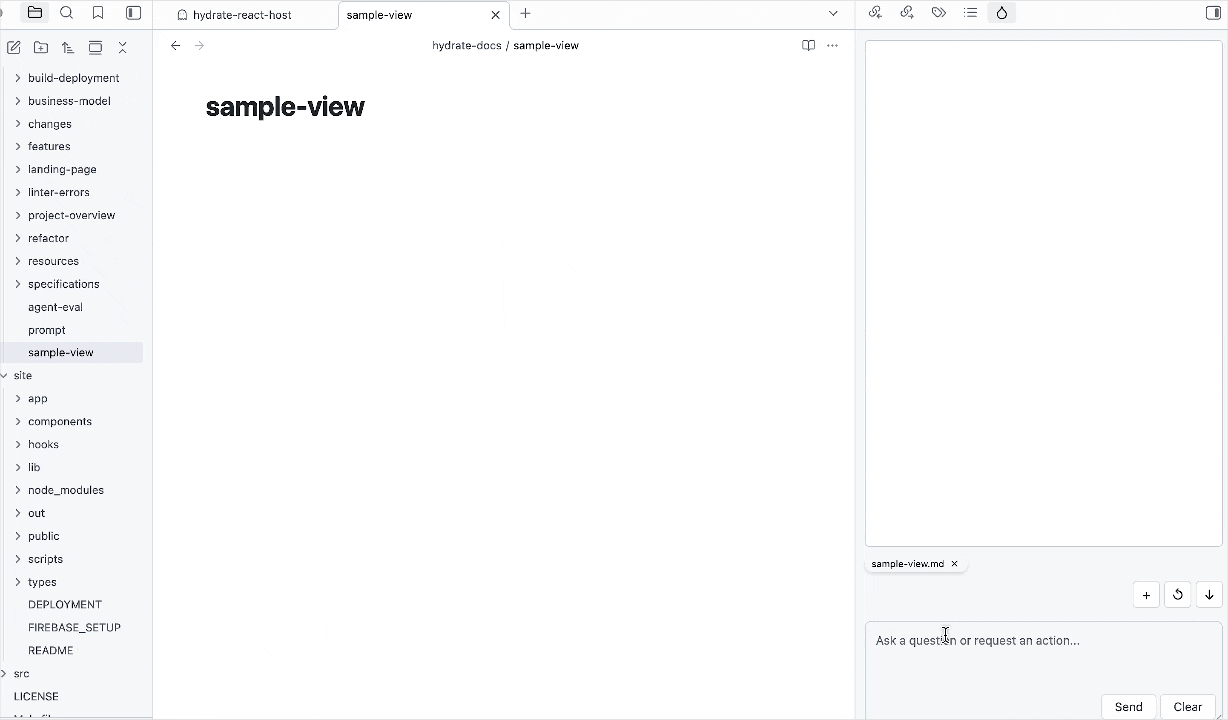The width and height of the screenshot is (1228, 720).
Task: Click the Send button in the chat panel
Action: pos(1128,707)
